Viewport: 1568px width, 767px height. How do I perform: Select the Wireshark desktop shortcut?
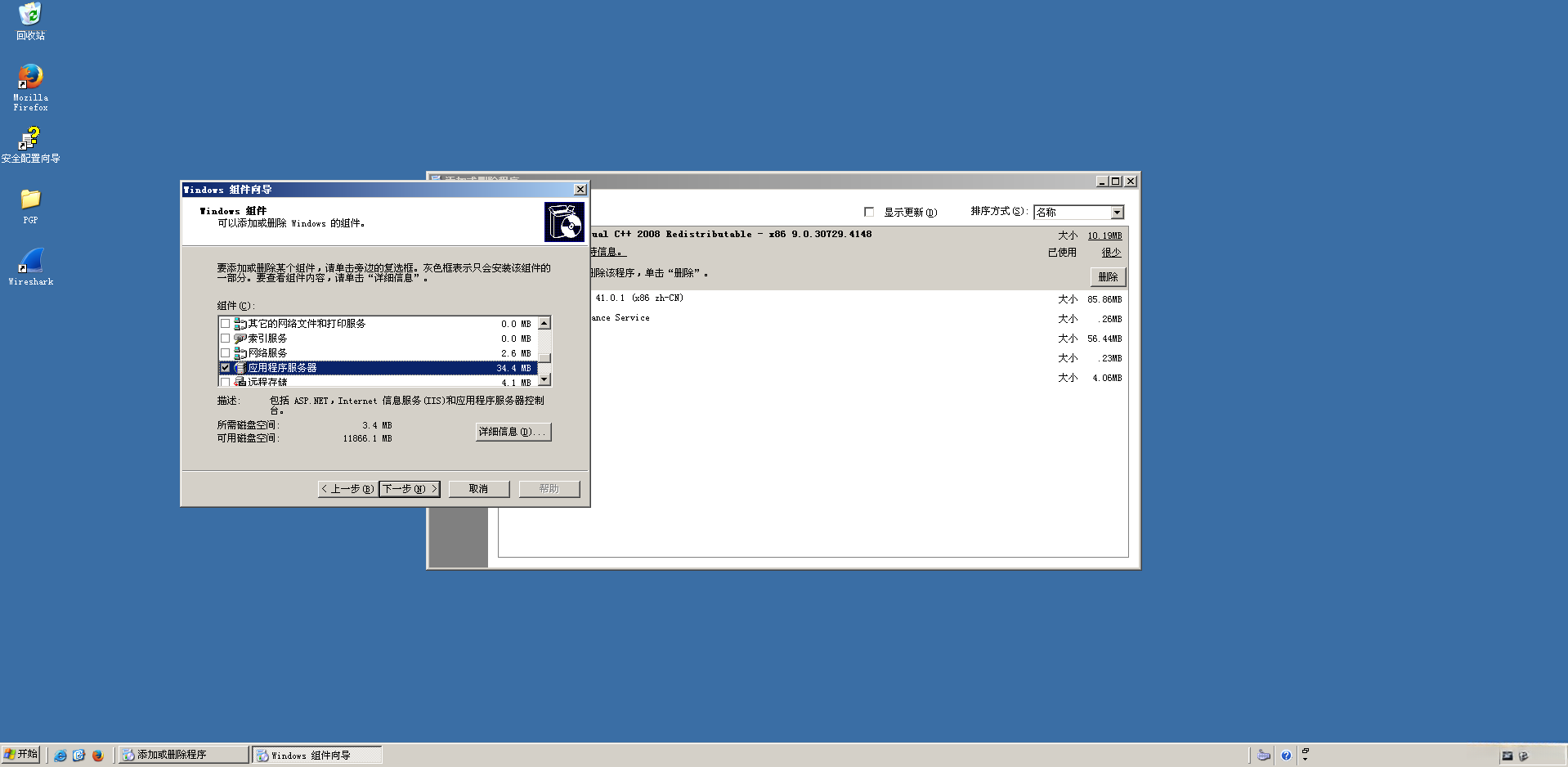[x=30, y=267]
